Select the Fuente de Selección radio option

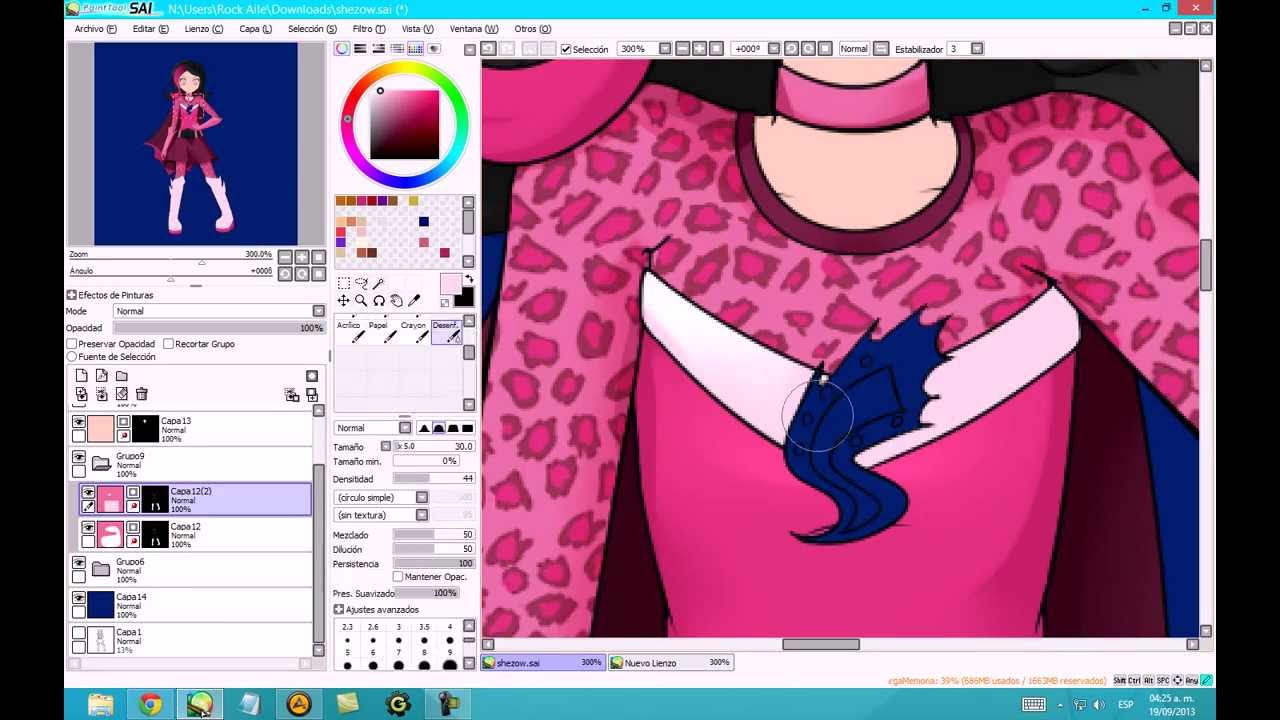point(72,357)
